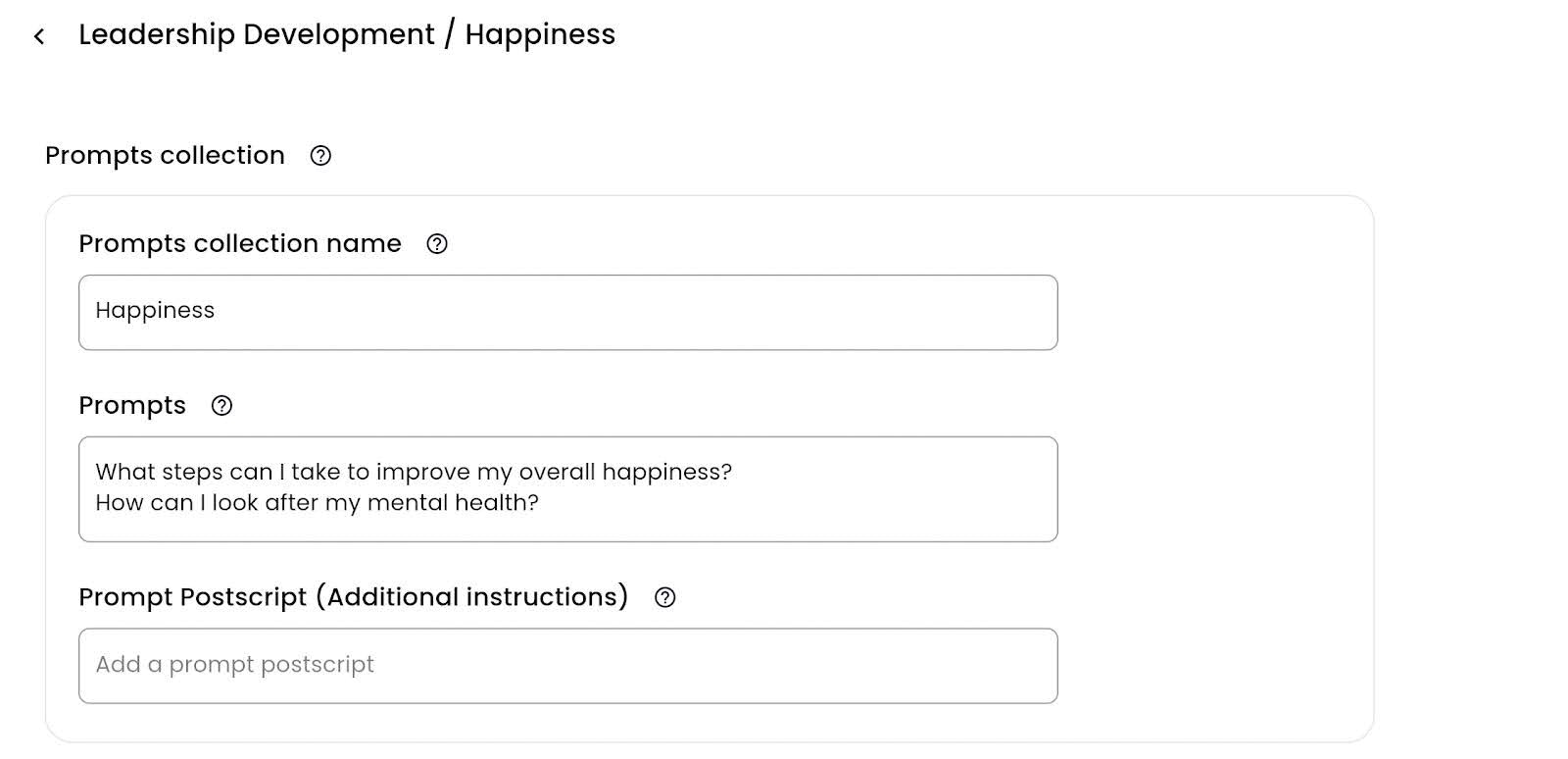Click the Prompts field label
The height and width of the screenshot is (759, 1568).
pyautogui.click(x=132, y=405)
